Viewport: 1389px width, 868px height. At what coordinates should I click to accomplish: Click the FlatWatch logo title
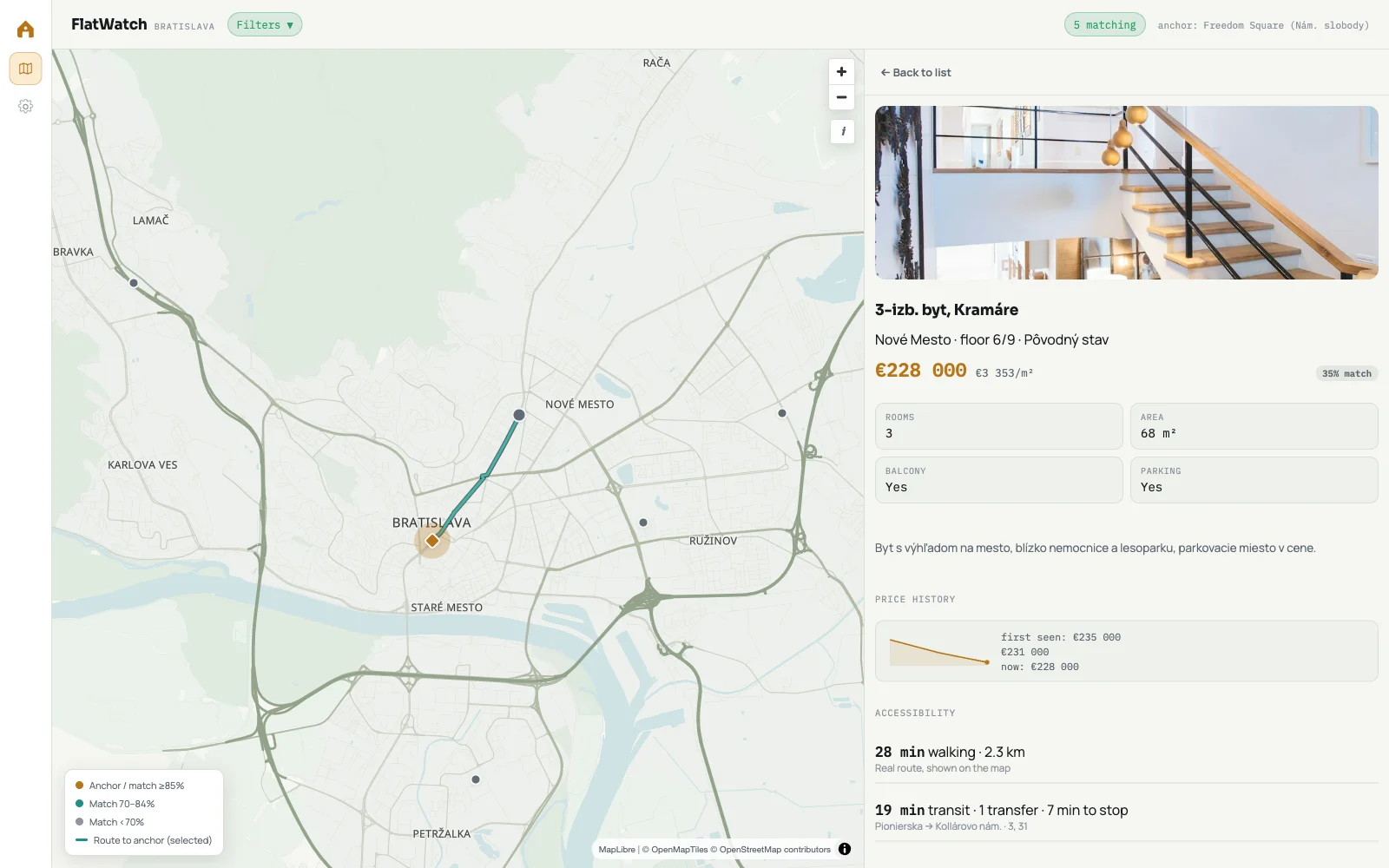pyautogui.click(x=109, y=24)
